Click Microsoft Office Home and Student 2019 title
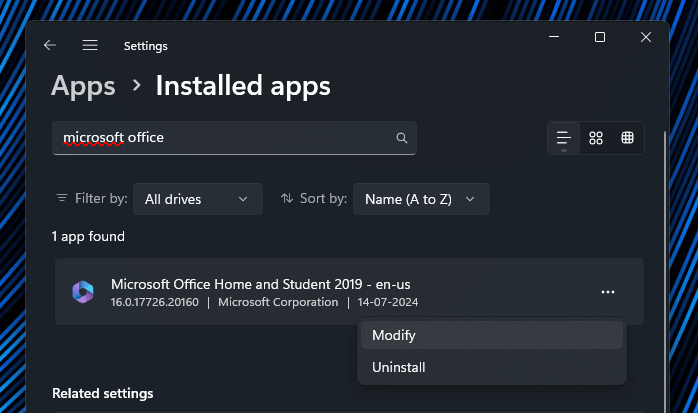The height and width of the screenshot is (413, 698). pos(260,284)
